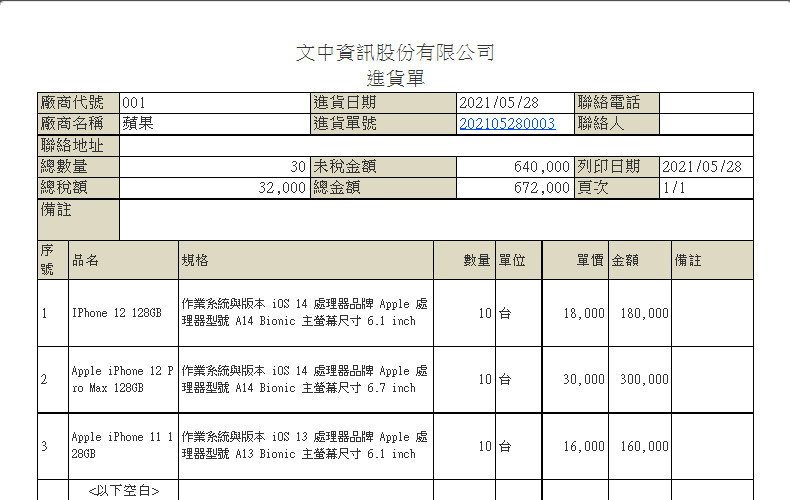Screen dimensions: 790x500
Task: Click the <以下空白> end marker
Action: pyautogui.click(x=124, y=491)
